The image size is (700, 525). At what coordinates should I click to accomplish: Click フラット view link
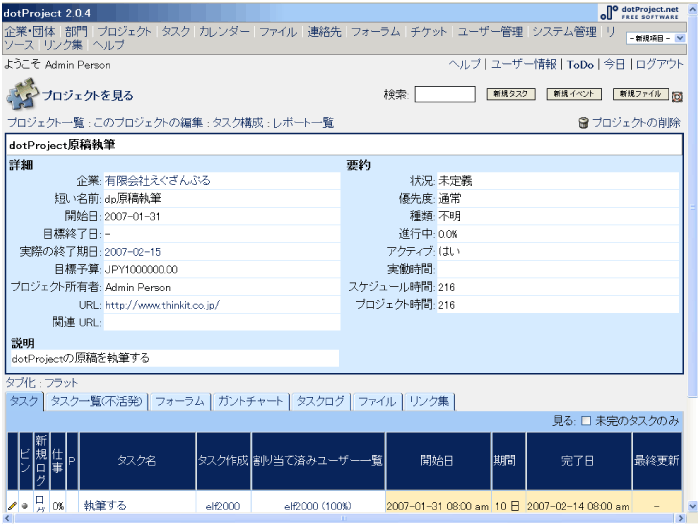coord(61,383)
